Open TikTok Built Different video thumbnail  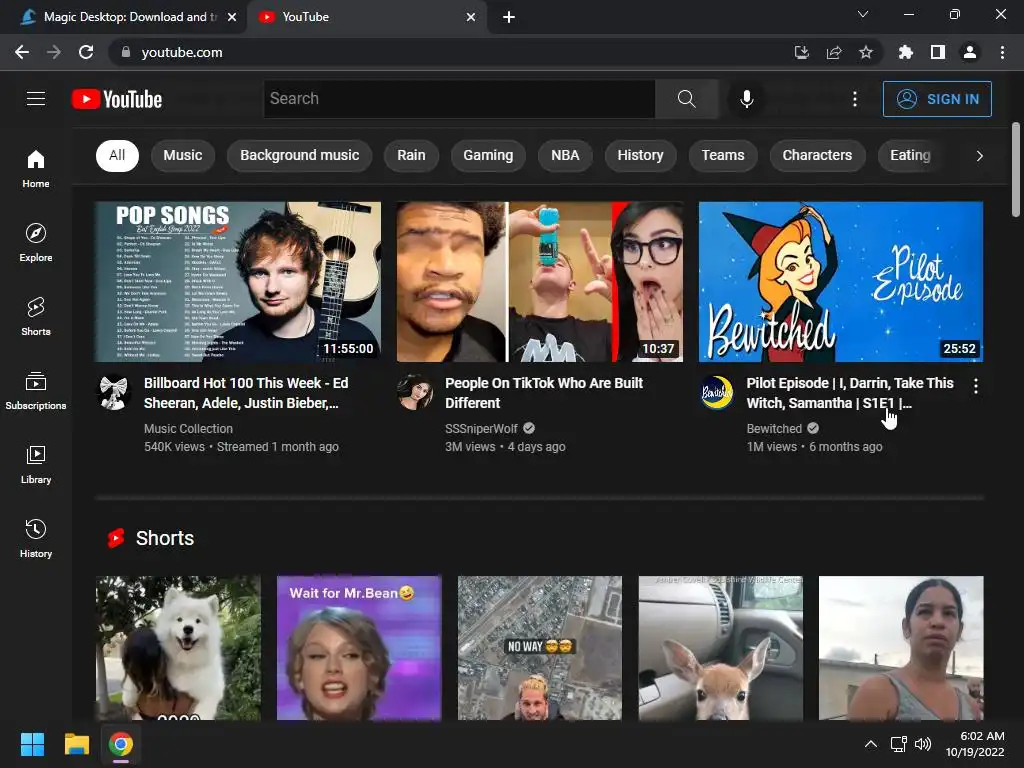coord(539,281)
